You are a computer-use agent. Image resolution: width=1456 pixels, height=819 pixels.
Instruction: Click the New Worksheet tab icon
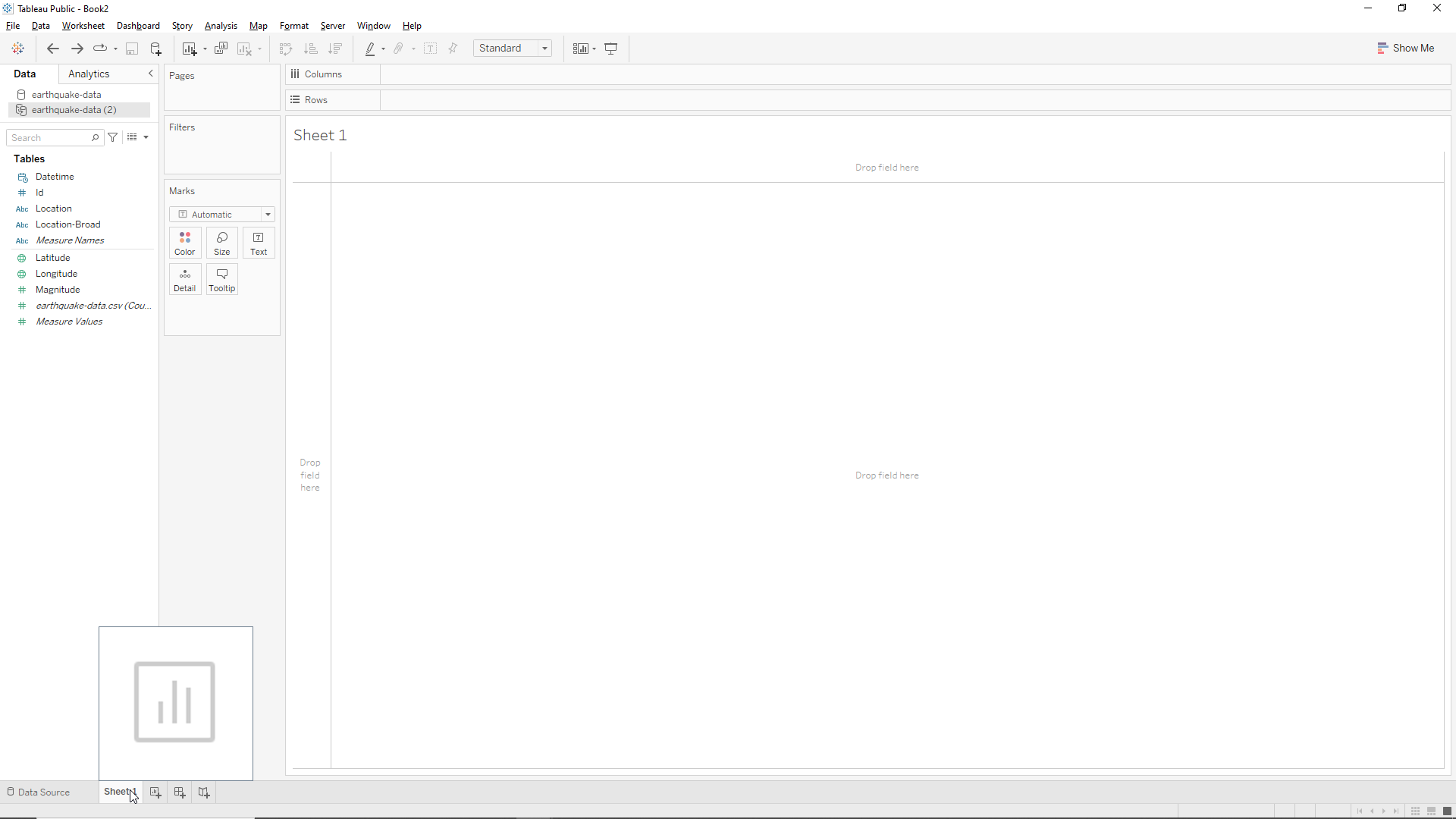155,792
